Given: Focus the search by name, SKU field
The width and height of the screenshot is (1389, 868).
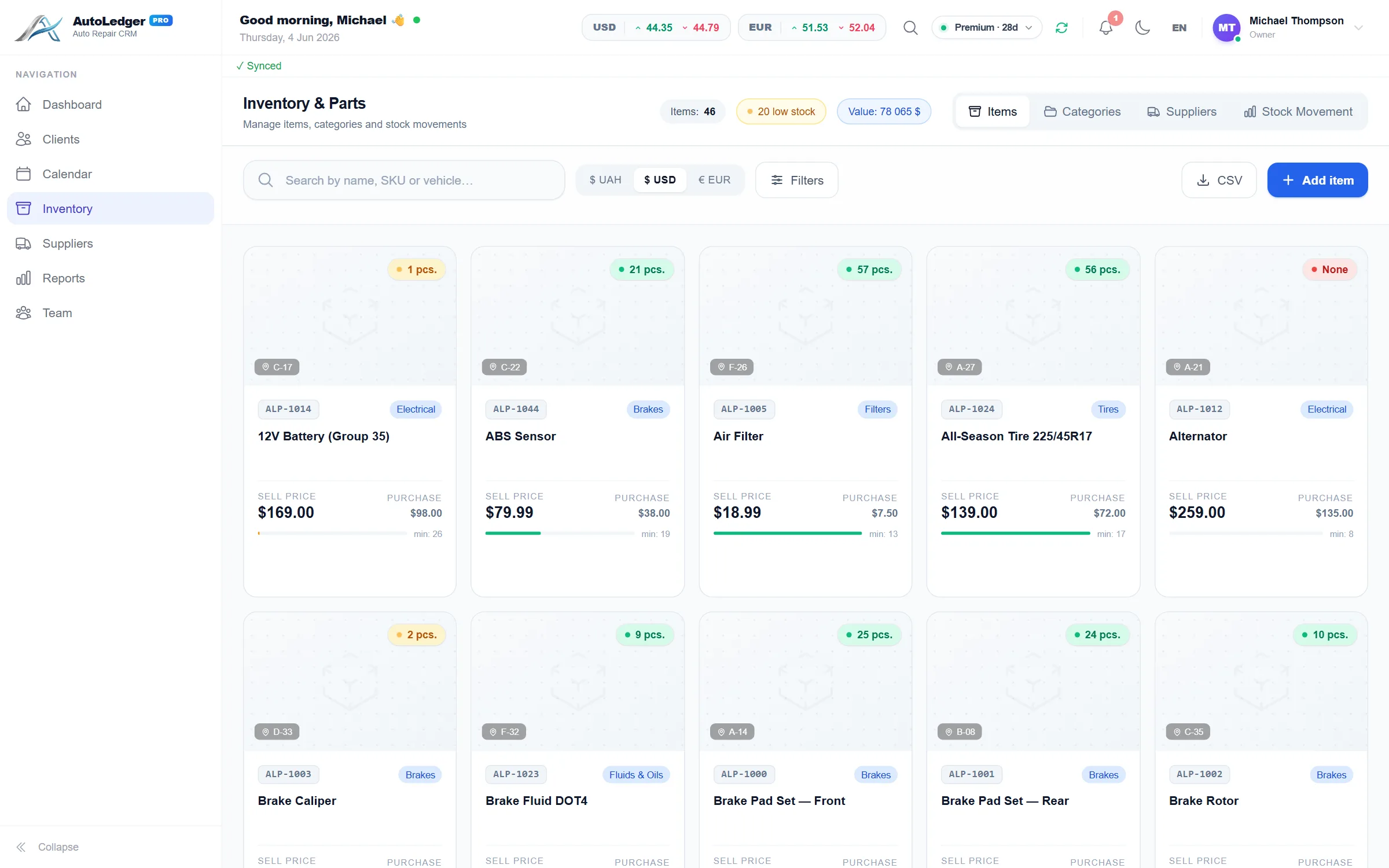Looking at the screenshot, I should click(x=404, y=180).
